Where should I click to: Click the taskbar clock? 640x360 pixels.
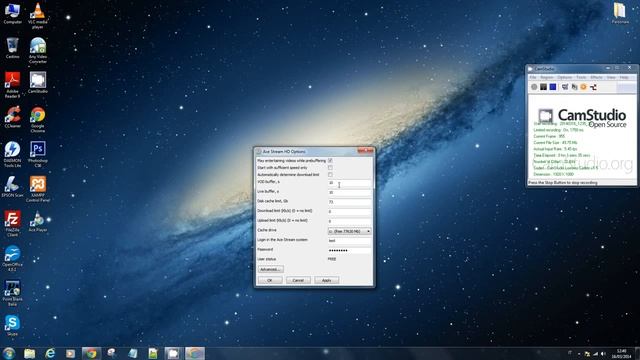click(621, 354)
